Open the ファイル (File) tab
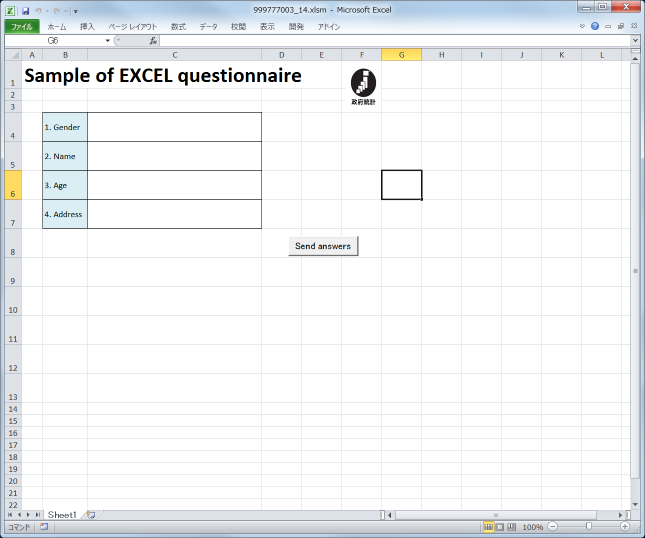Viewport: 645px width, 538px height. click(x=21, y=27)
